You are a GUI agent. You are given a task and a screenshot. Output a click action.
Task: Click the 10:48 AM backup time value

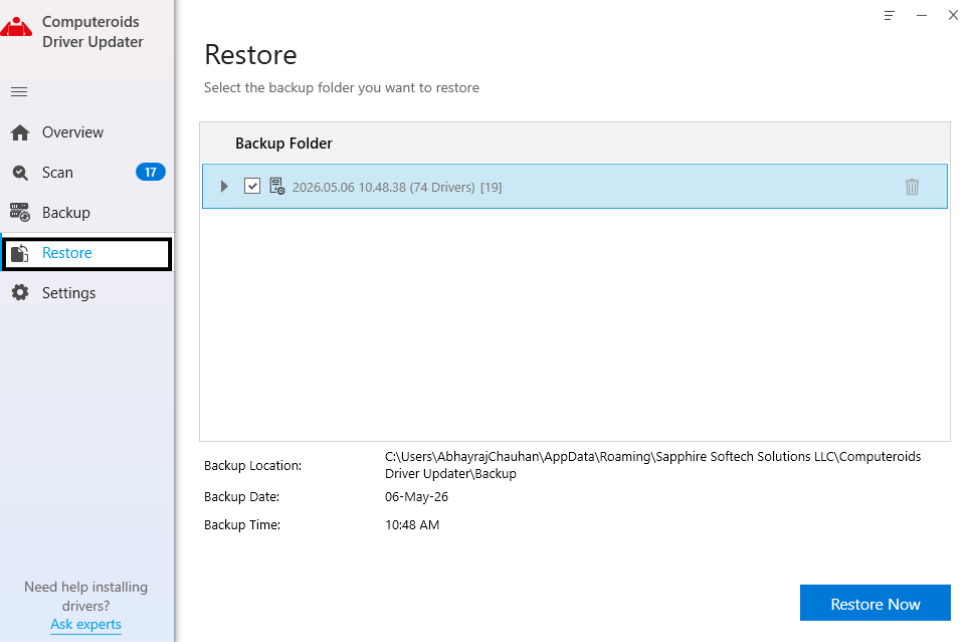click(412, 525)
